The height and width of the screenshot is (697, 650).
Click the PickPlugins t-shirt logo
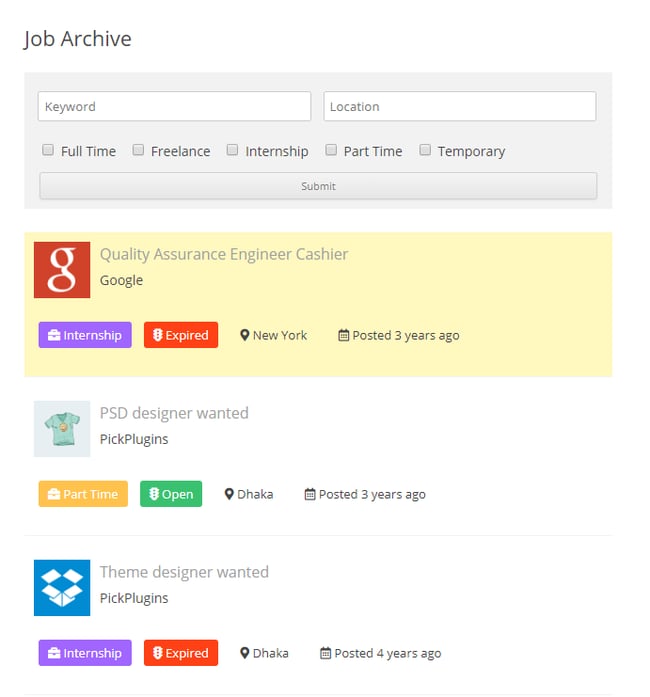[62, 429]
